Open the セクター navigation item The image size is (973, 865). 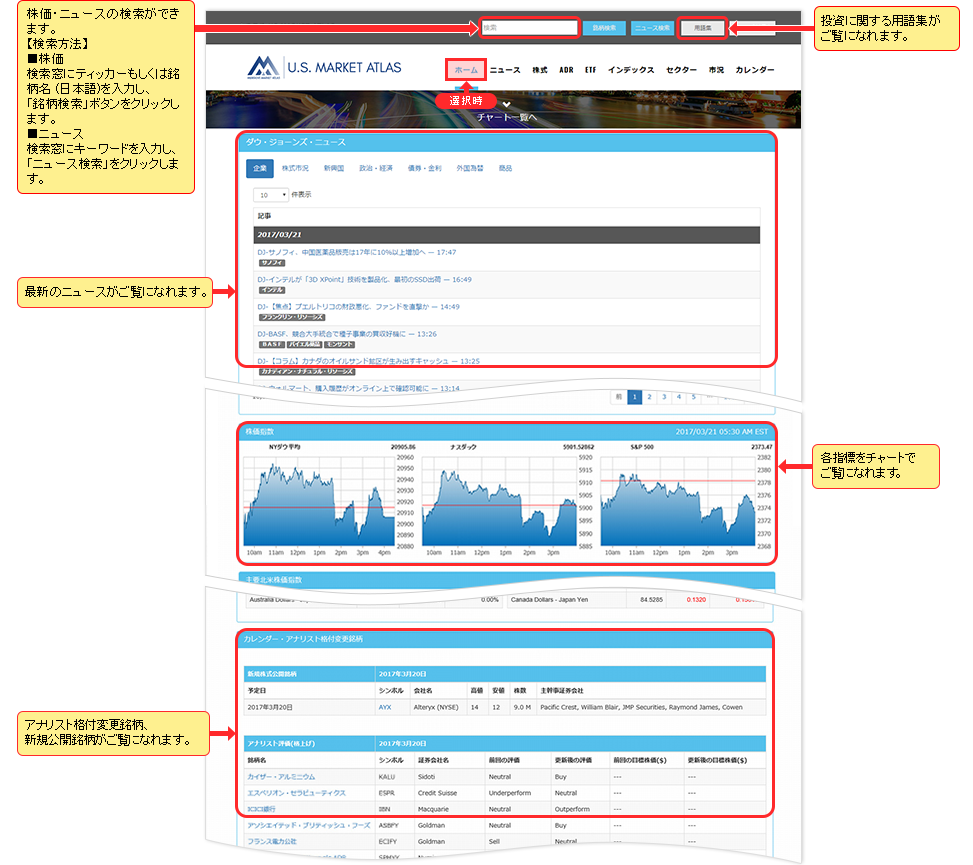click(x=681, y=70)
